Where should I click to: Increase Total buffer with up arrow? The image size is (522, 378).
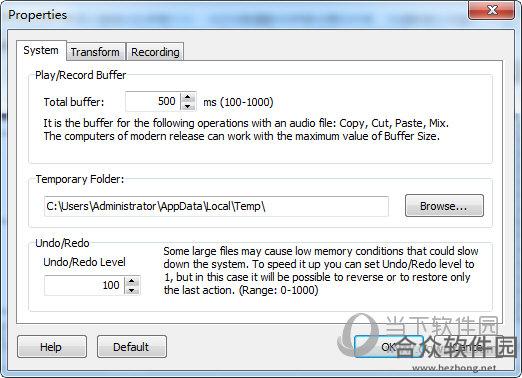(x=188, y=97)
